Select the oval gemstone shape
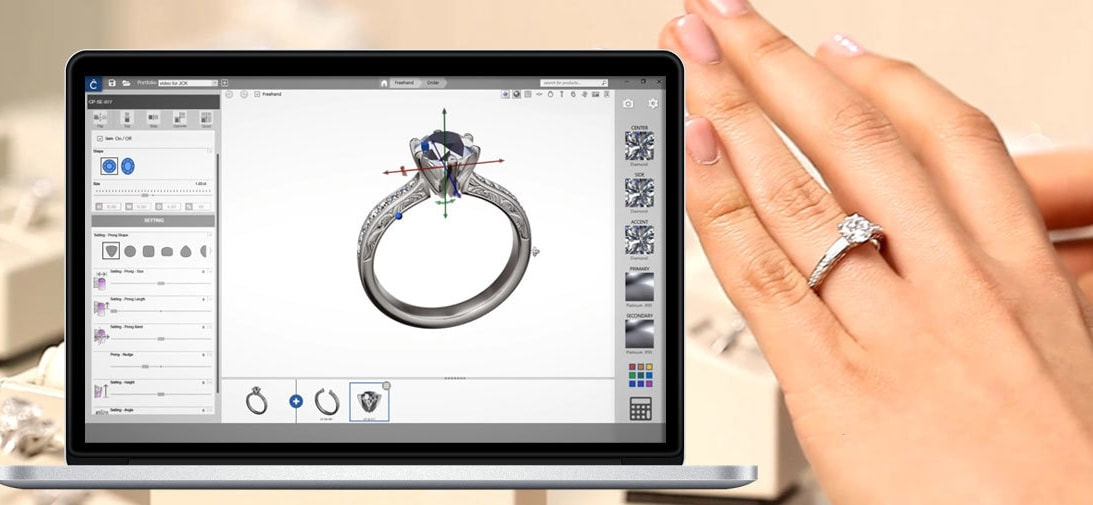1093x505 pixels. 128,167
